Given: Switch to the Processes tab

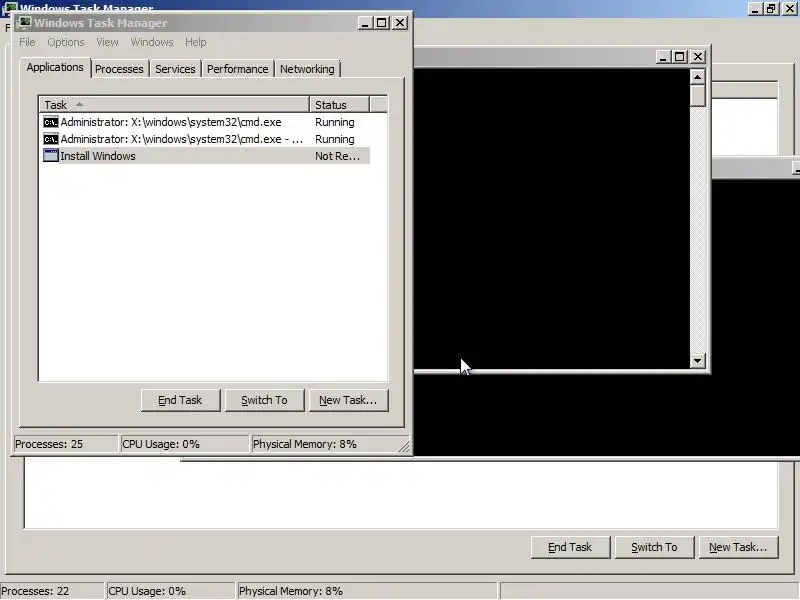Looking at the screenshot, I should click(x=119, y=69).
